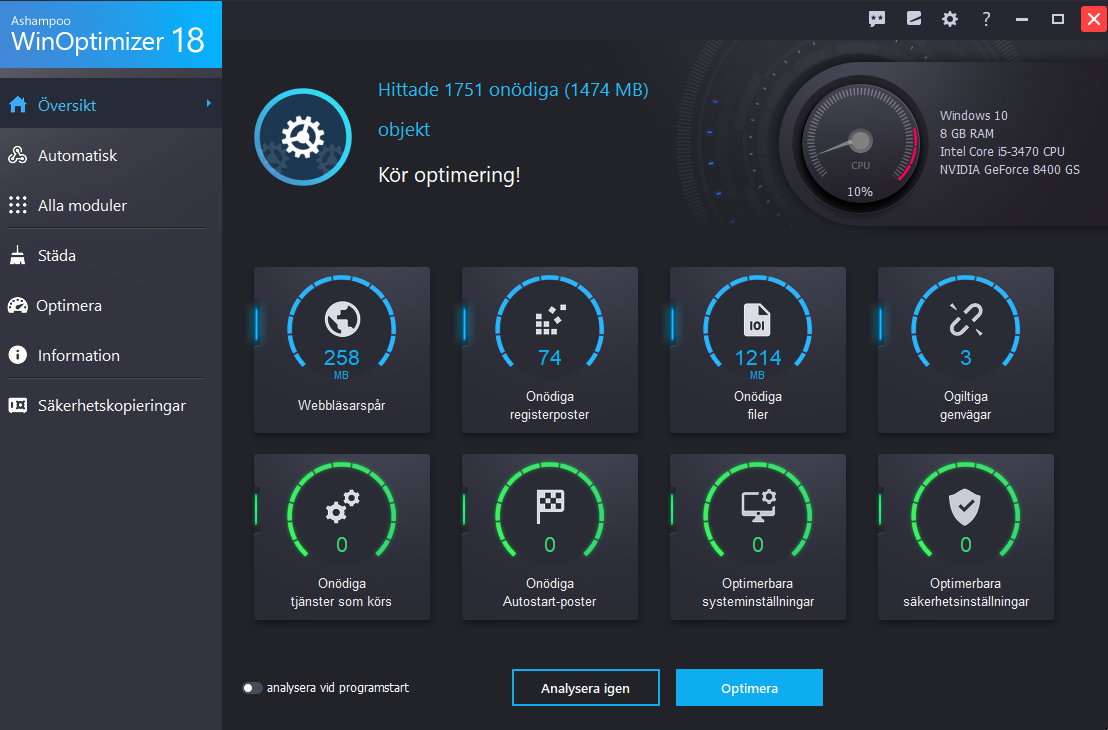Maximize the WinOptimizer window
Screen dimensions: 1108x730
(1058, 19)
